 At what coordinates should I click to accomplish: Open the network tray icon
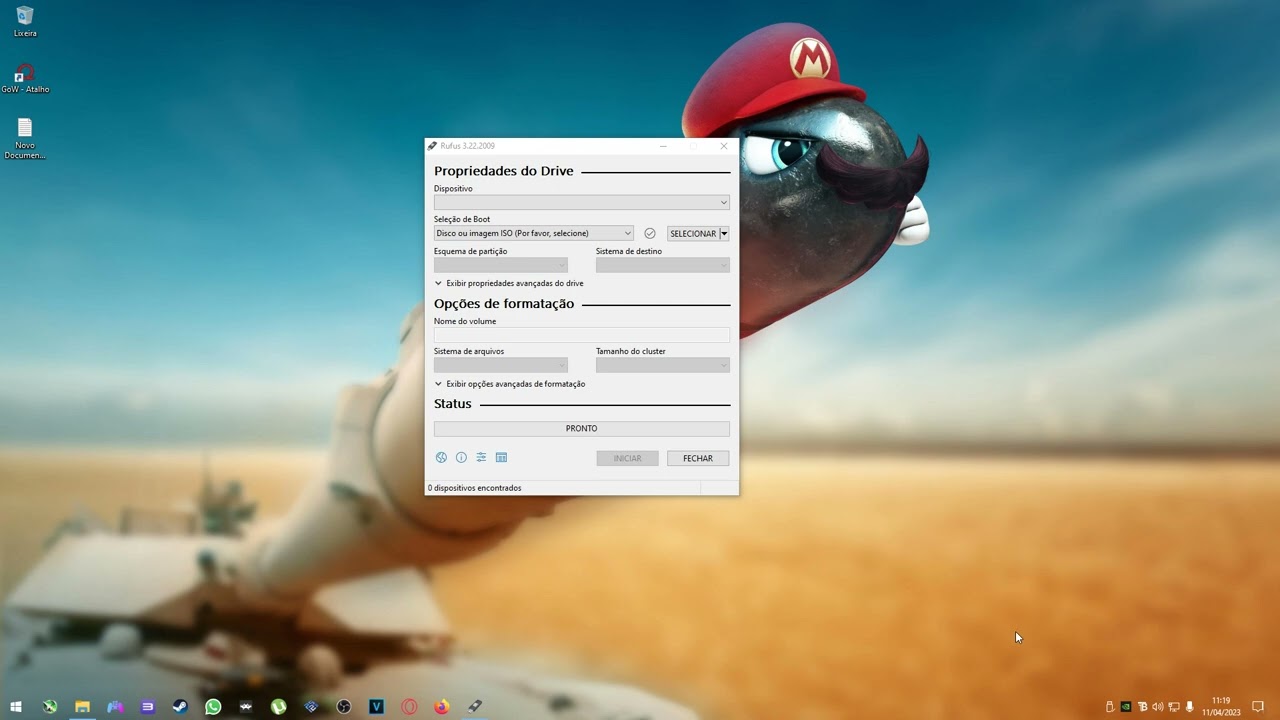1174,707
